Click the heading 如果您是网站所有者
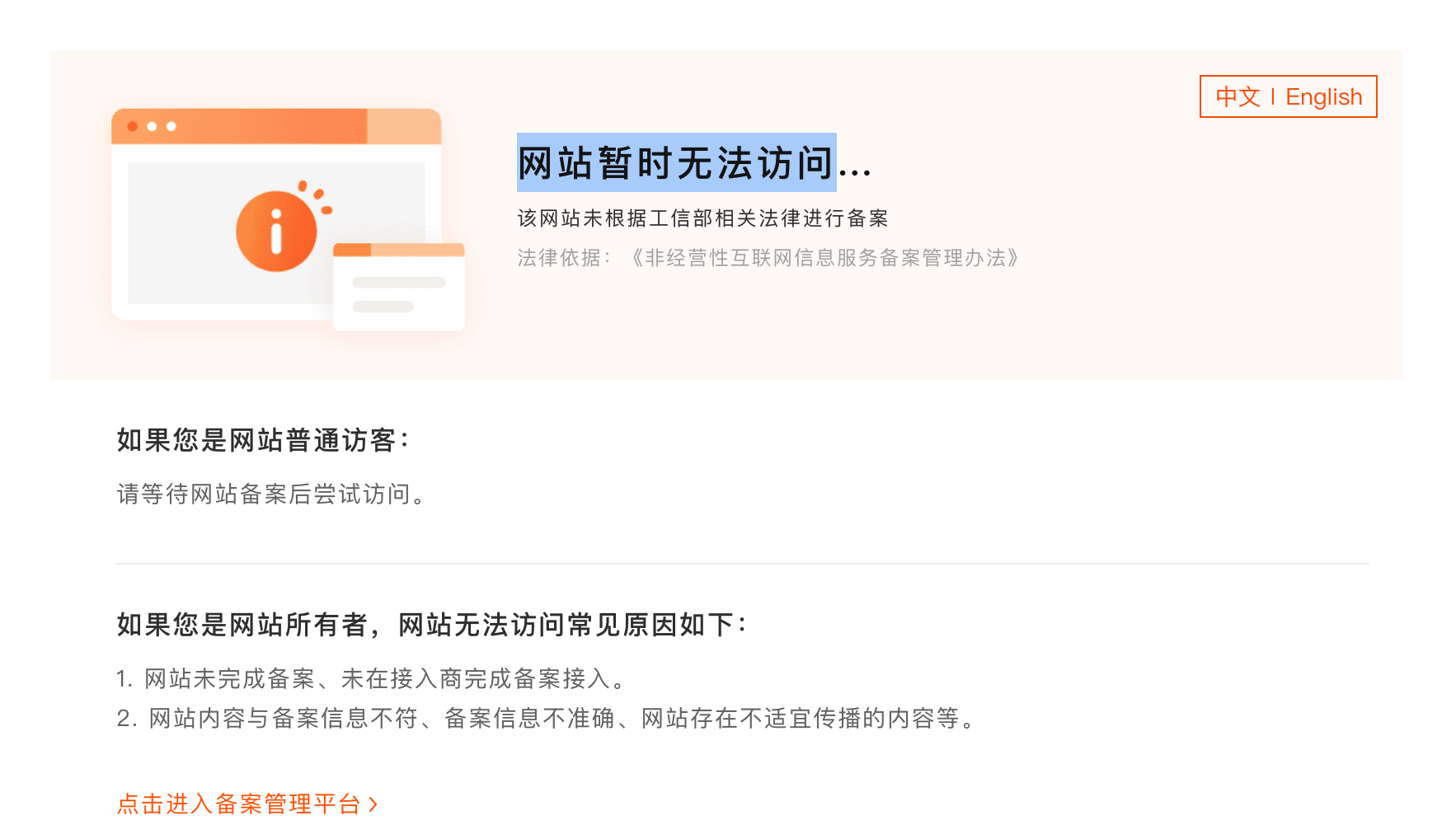The image size is (1456, 839). pos(242,625)
